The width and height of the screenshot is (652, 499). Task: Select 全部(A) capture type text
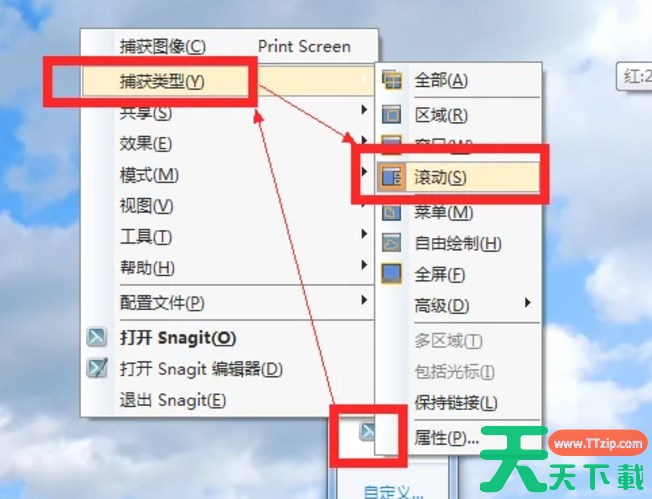441,80
